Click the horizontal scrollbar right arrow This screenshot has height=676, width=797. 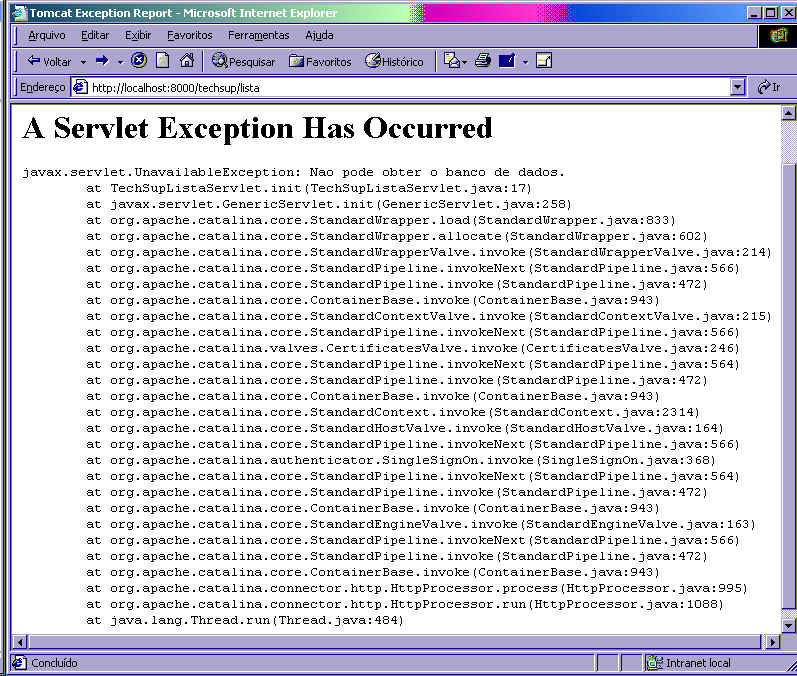[772, 641]
